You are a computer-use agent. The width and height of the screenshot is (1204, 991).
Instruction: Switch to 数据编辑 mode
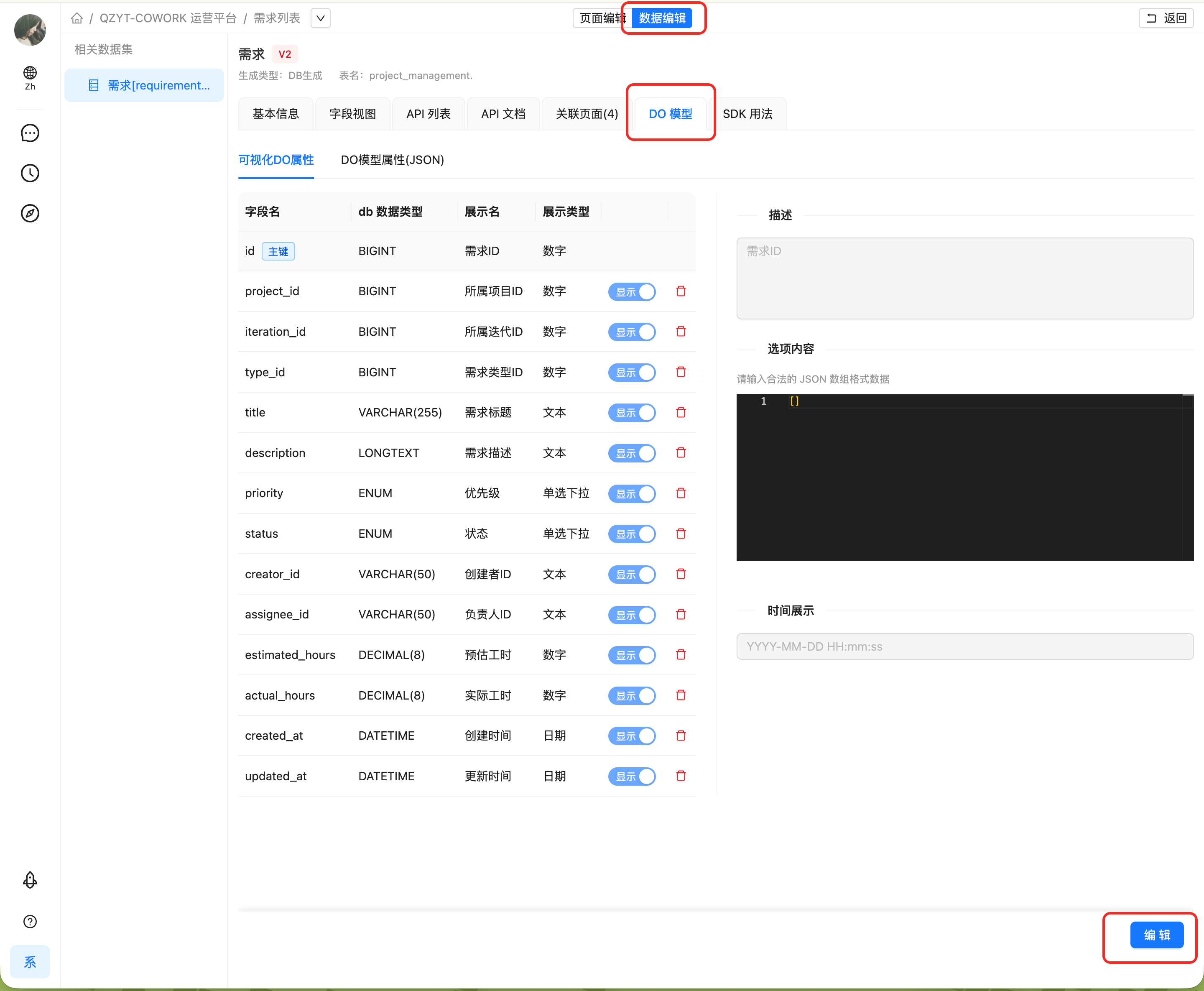pyautogui.click(x=663, y=18)
